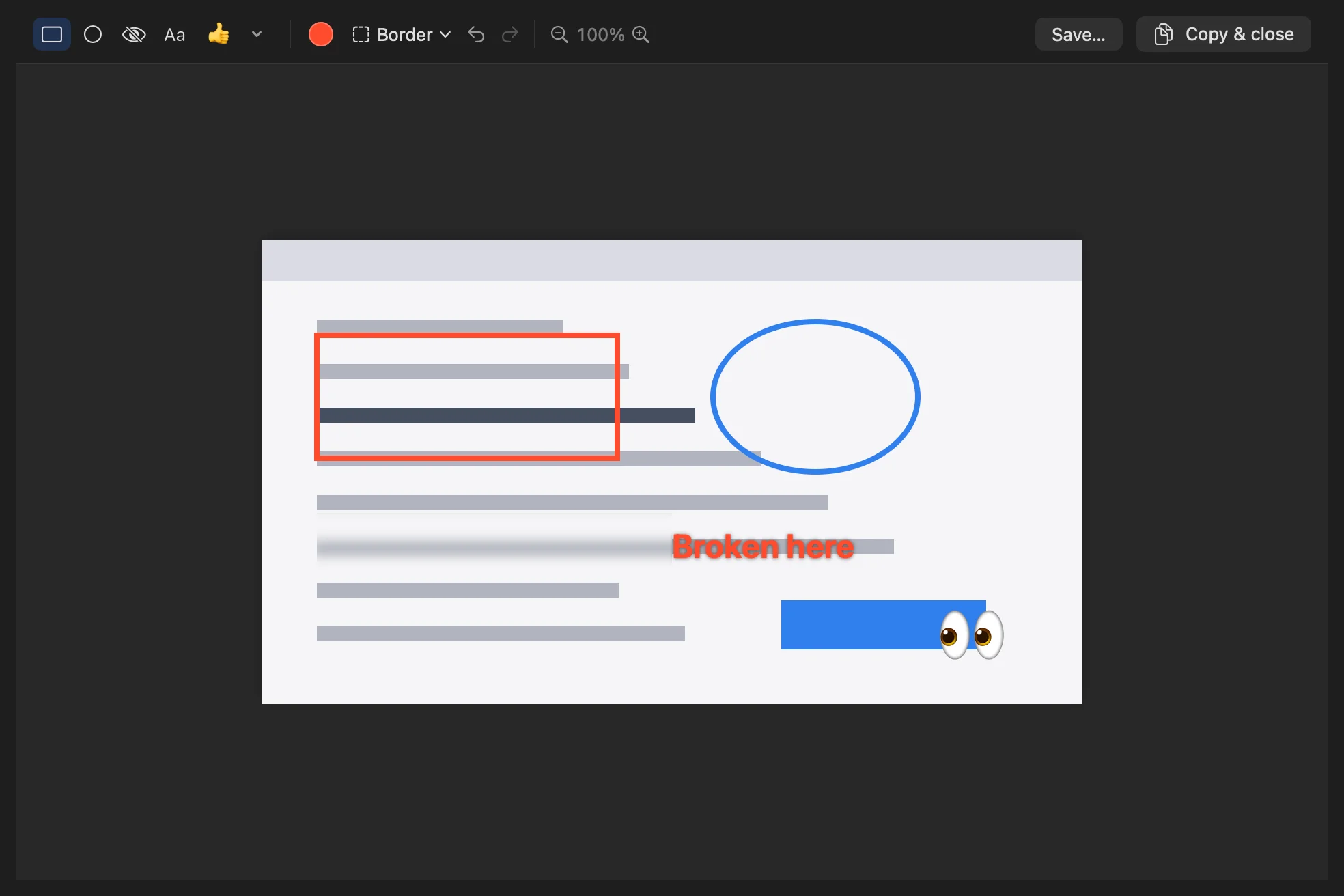Zoom out with the minus magnifier
Image resolution: width=1344 pixels, height=896 pixels.
click(x=559, y=34)
